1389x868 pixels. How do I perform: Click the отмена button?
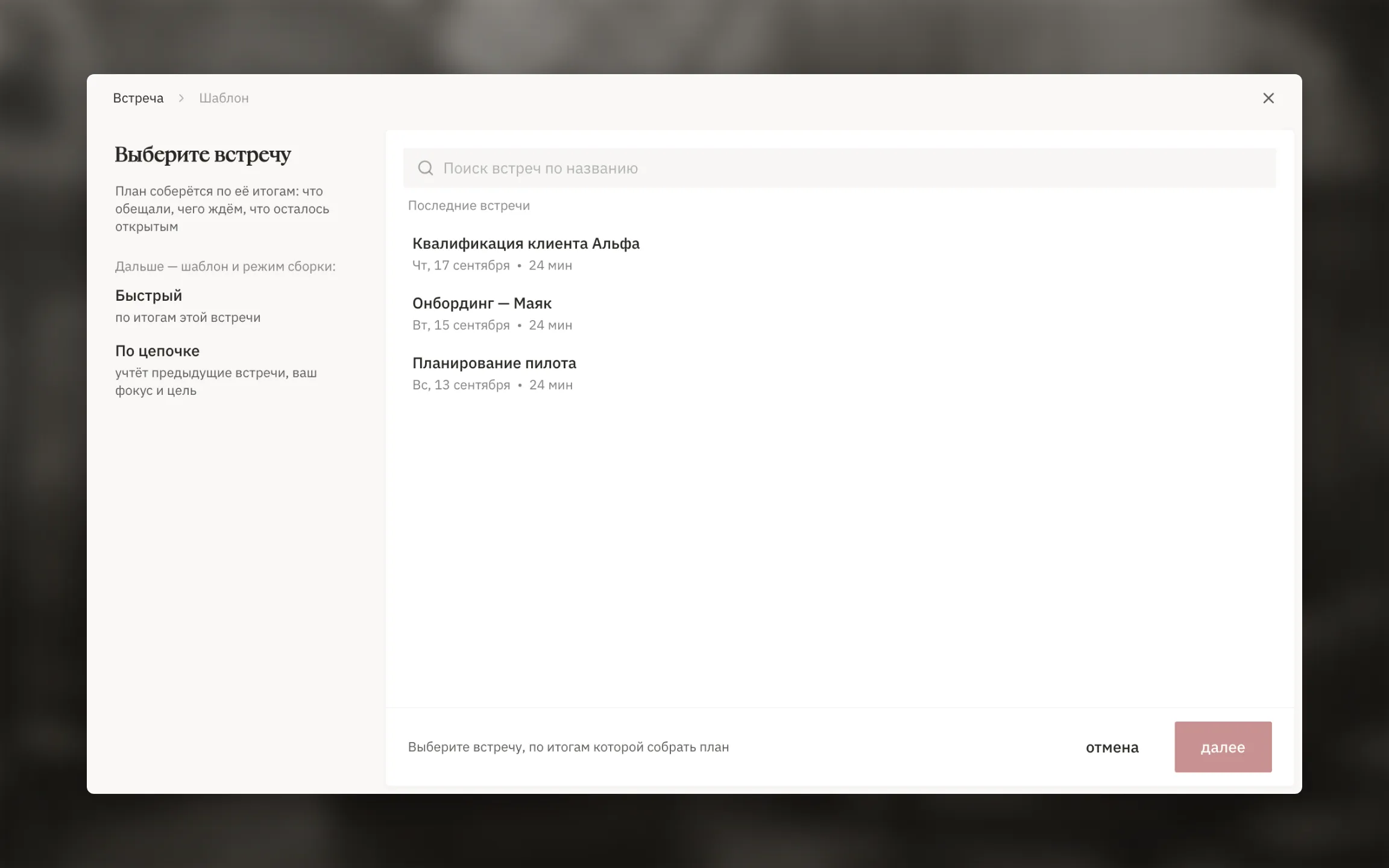pyautogui.click(x=1112, y=747)
